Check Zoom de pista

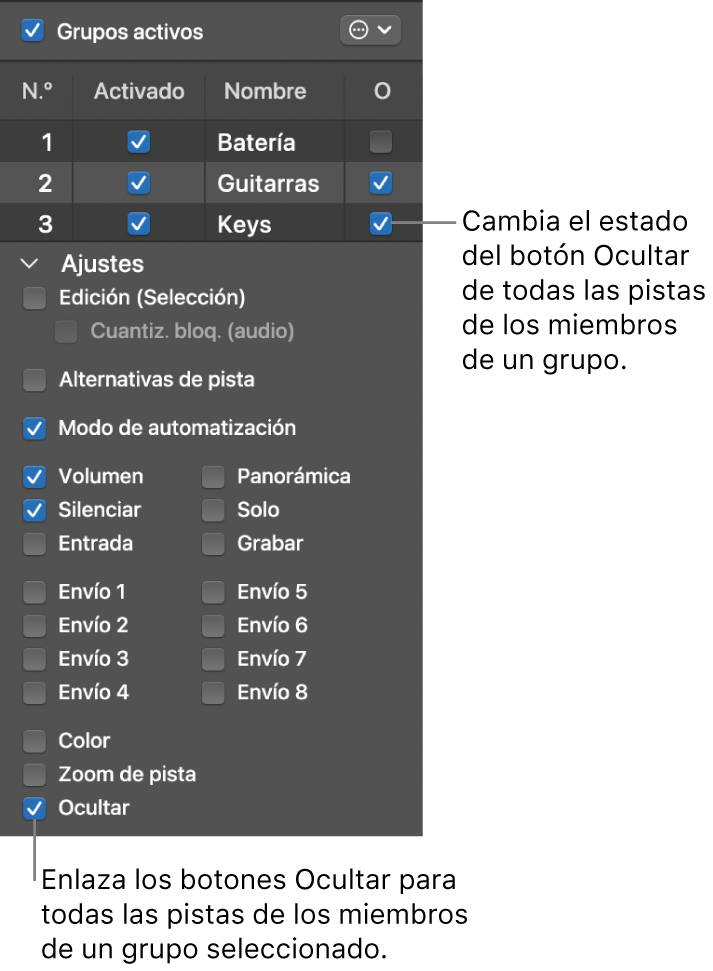[x=34, y=774]
